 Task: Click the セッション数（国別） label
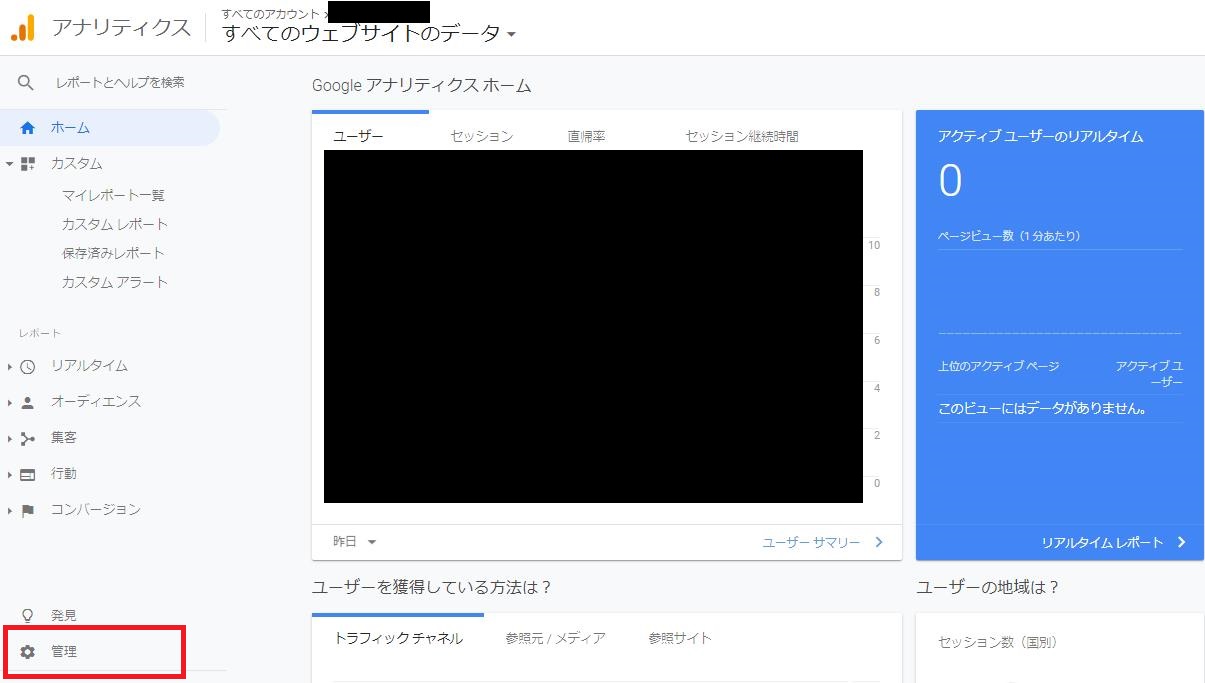pyautogui.click(x=997, y=642)
